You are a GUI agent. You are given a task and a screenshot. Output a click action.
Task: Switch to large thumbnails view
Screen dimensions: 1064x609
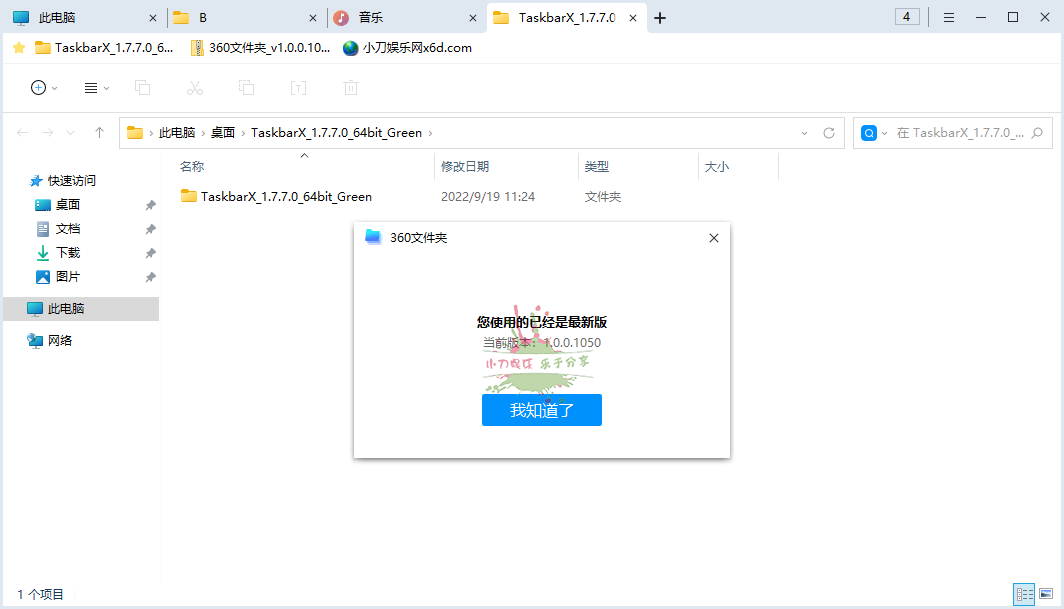(x=1046, y=593)
